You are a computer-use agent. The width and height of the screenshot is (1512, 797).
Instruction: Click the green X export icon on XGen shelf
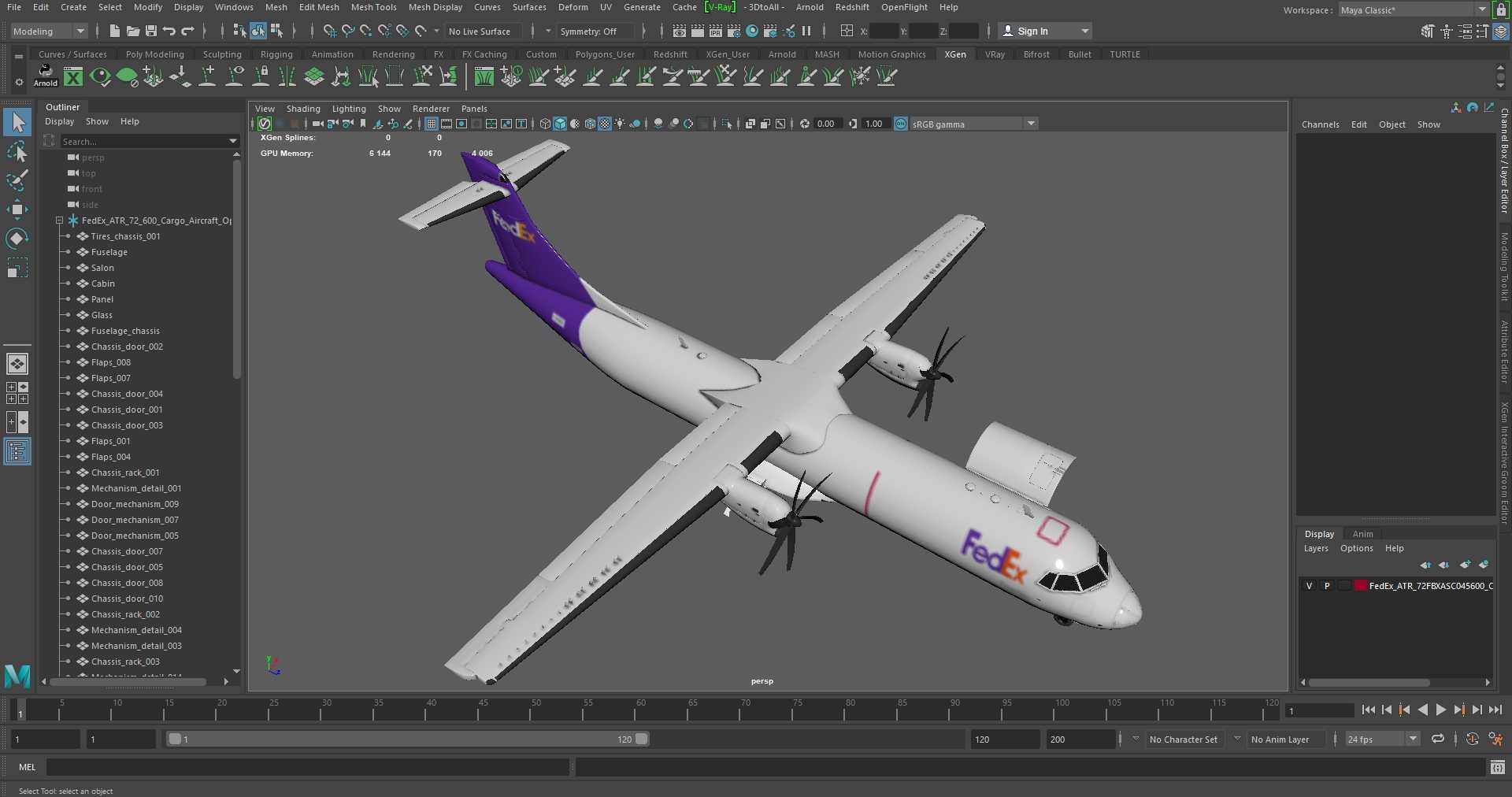point(73,76)
